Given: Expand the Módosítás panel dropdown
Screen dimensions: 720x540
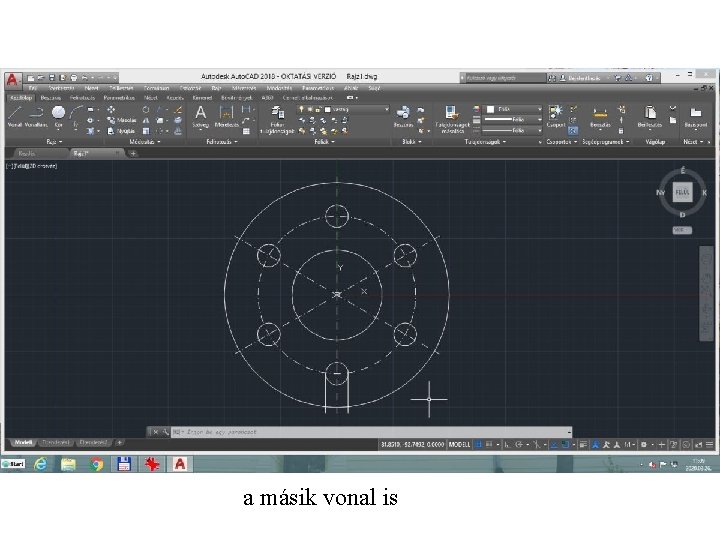Looking at the screenshot, I should coord(145,142).
